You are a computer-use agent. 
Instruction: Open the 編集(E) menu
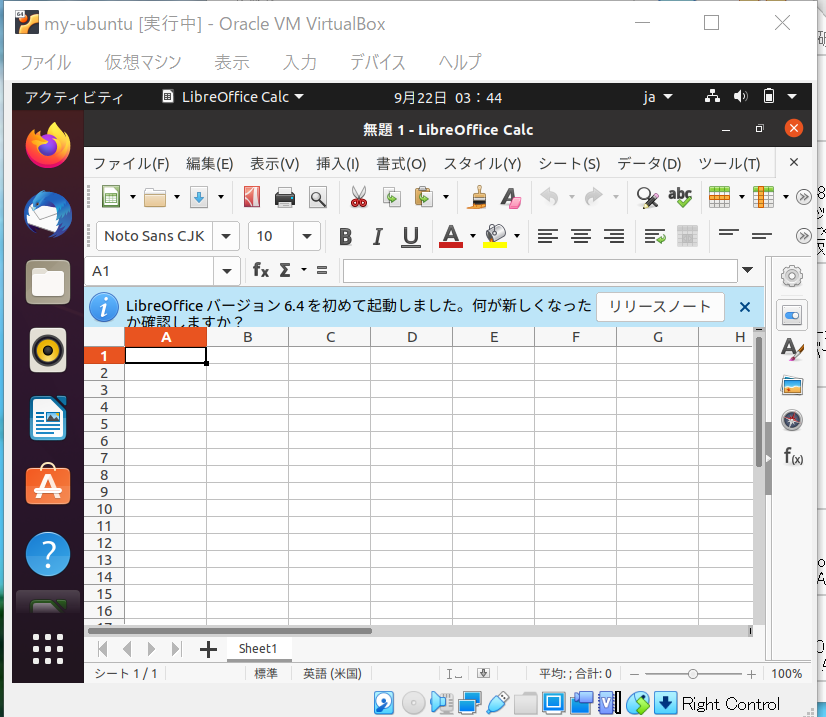209,164
